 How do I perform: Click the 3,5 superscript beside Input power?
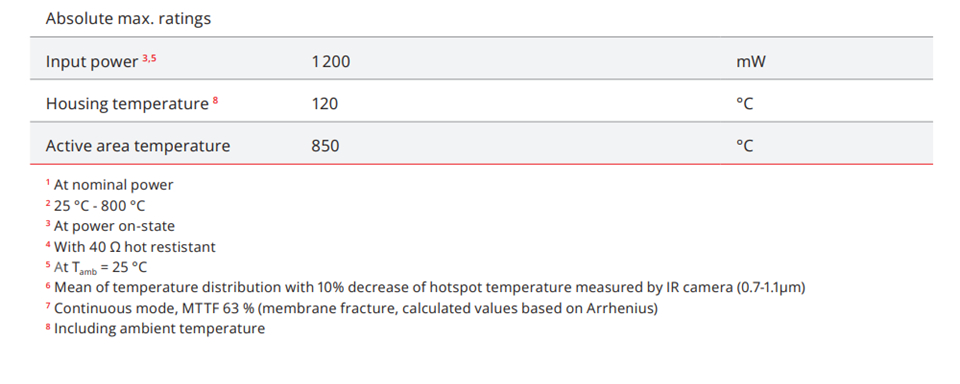tap(149, 58)
